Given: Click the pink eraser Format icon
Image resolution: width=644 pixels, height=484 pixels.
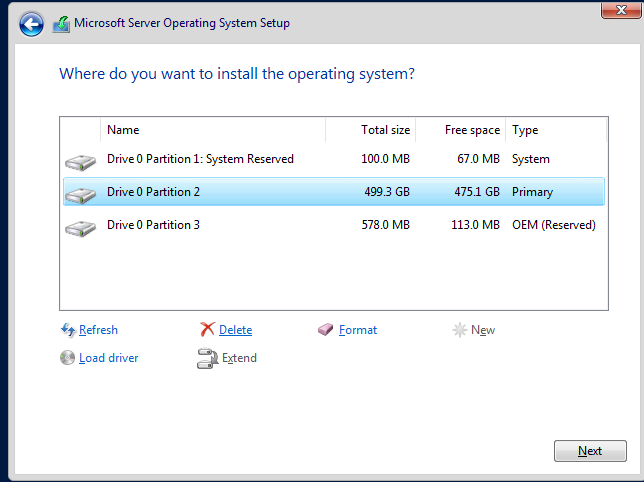Looking at the screenshot, I should tap(326, 330).
